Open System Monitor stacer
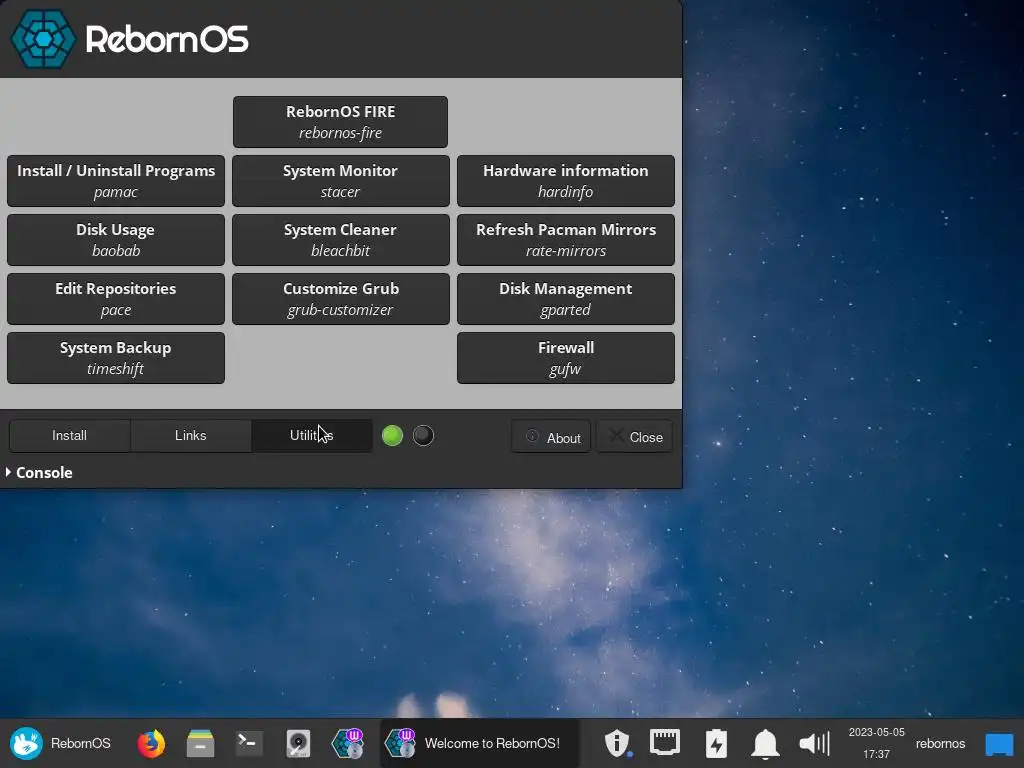 (340, 181)
